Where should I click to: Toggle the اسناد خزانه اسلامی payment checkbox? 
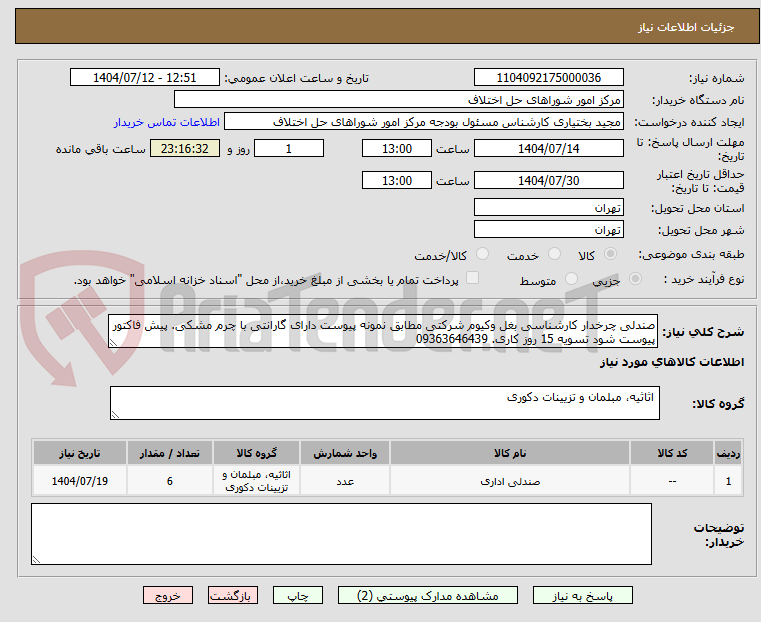click(x=472, y=278)
